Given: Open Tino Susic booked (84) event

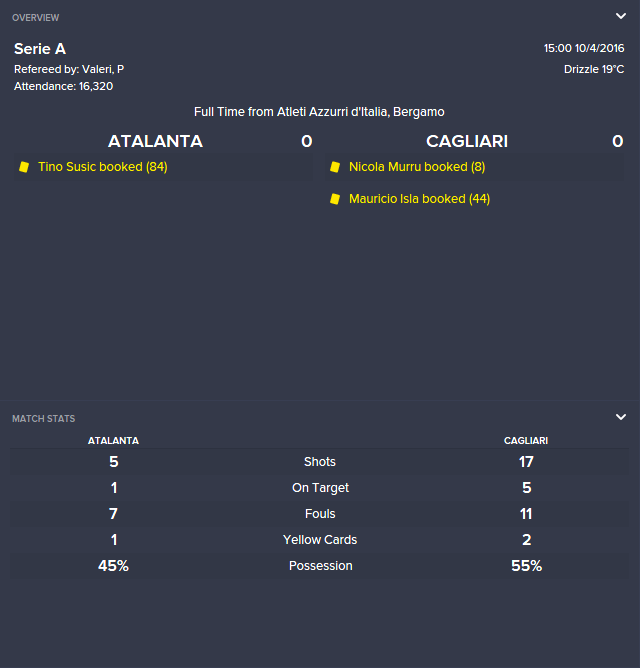Looking at the screenshot, I should pos(102,167).
